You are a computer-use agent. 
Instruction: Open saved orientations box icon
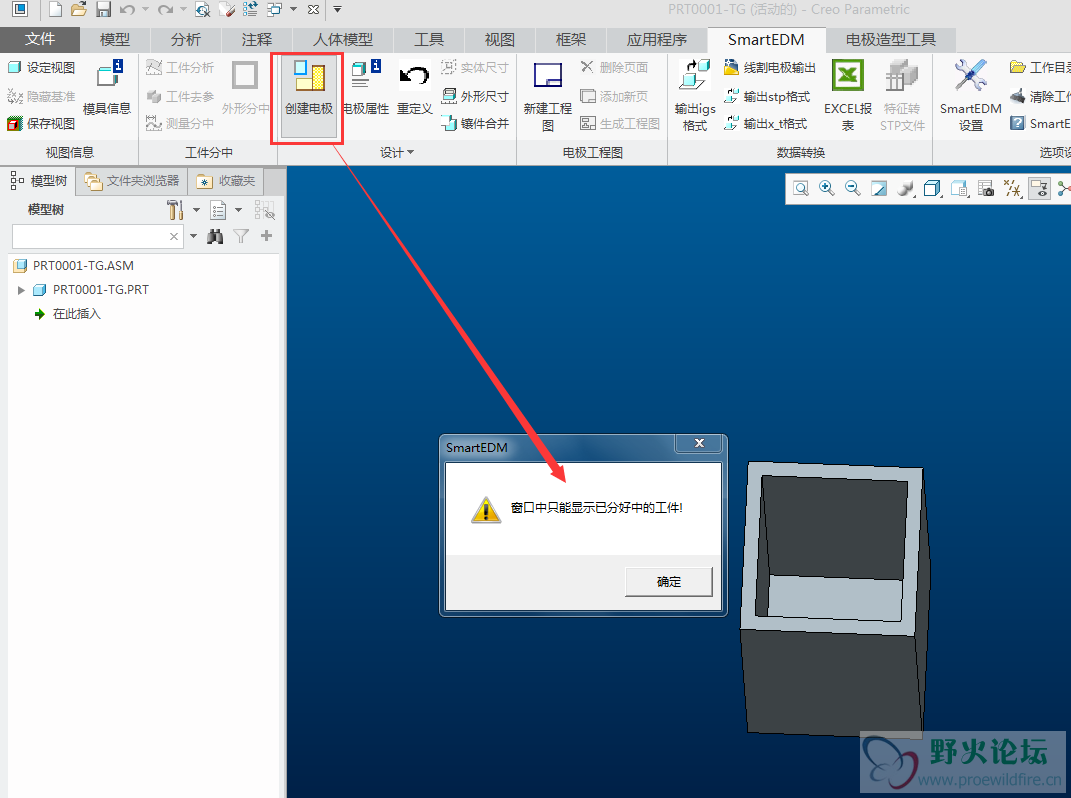(932, 188)
